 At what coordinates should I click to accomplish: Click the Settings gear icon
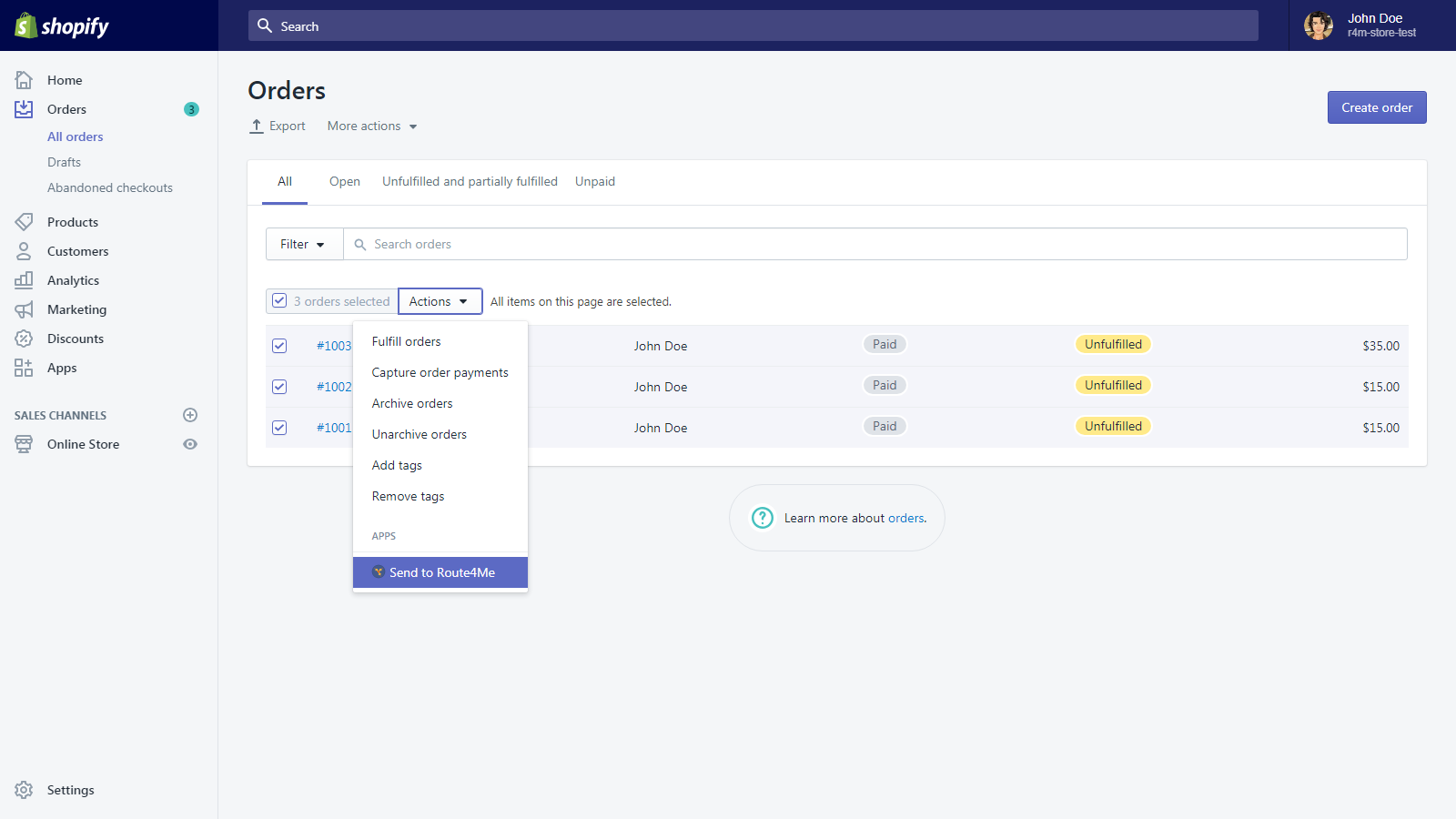(24, 790)
